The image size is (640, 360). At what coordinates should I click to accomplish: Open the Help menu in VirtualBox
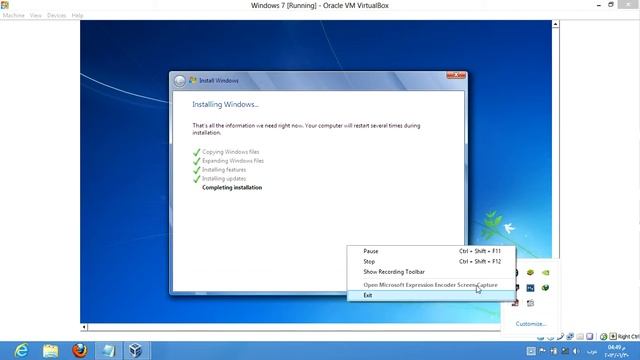click(77, 16)
